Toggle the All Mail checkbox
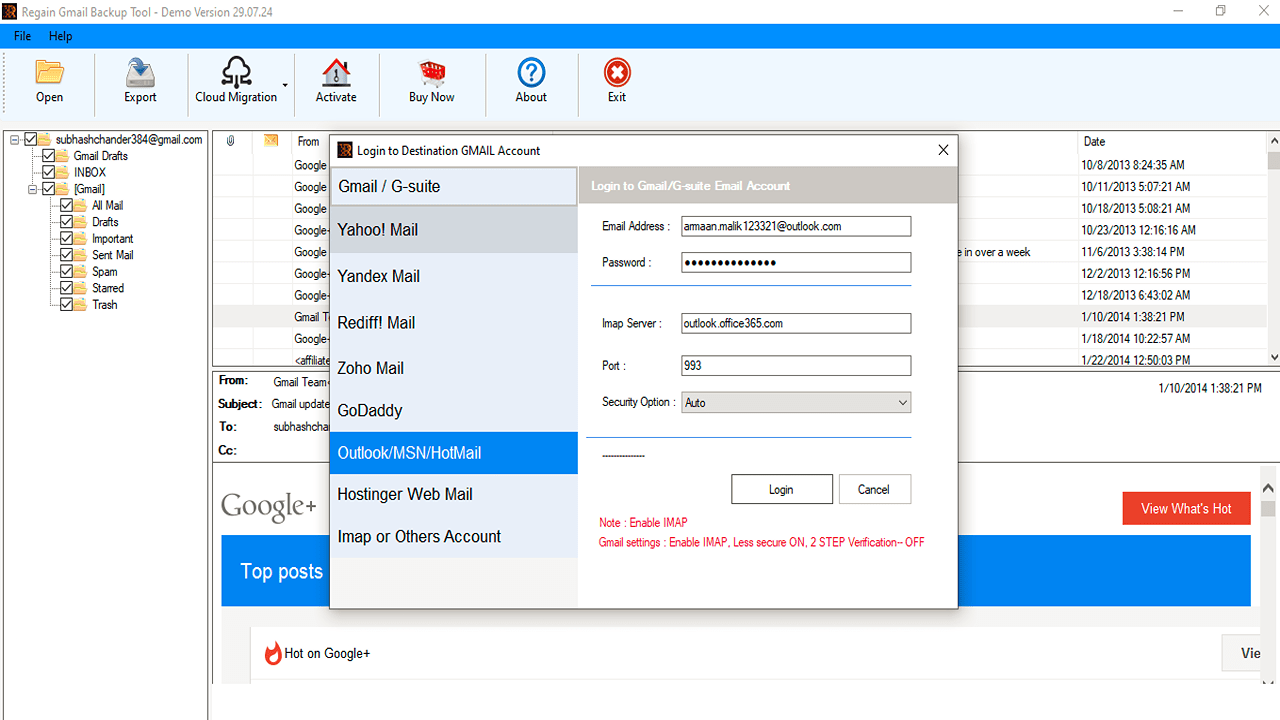The height and width of the screenshot is (720, 1280). (x=67, y=206)
